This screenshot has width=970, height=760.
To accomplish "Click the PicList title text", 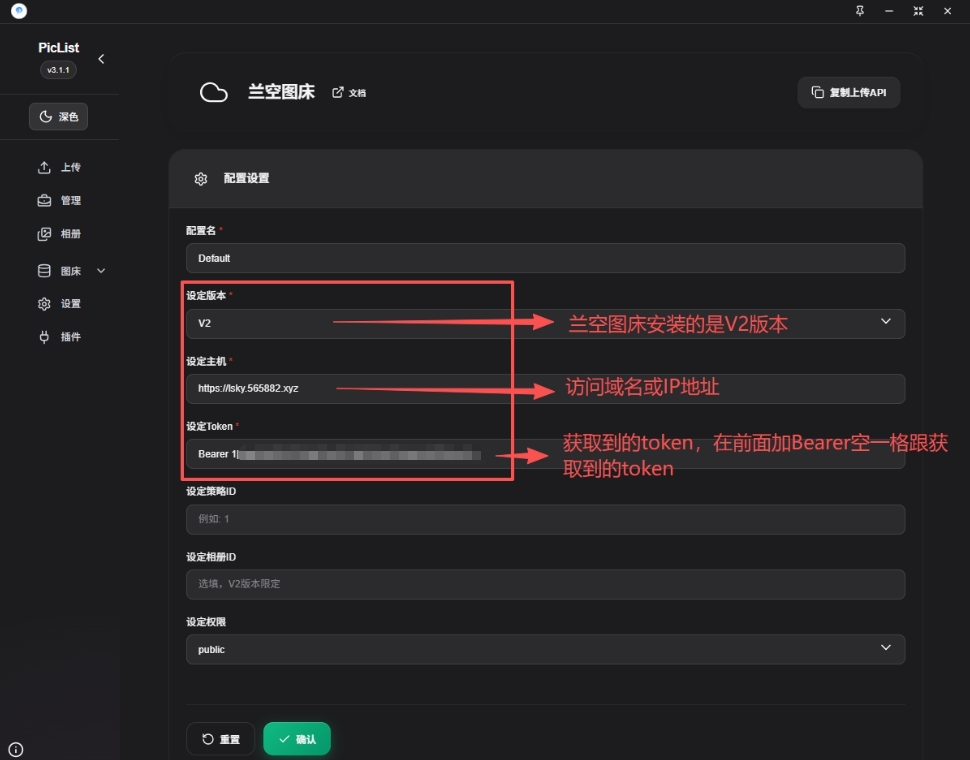I will tap(58, 48).
